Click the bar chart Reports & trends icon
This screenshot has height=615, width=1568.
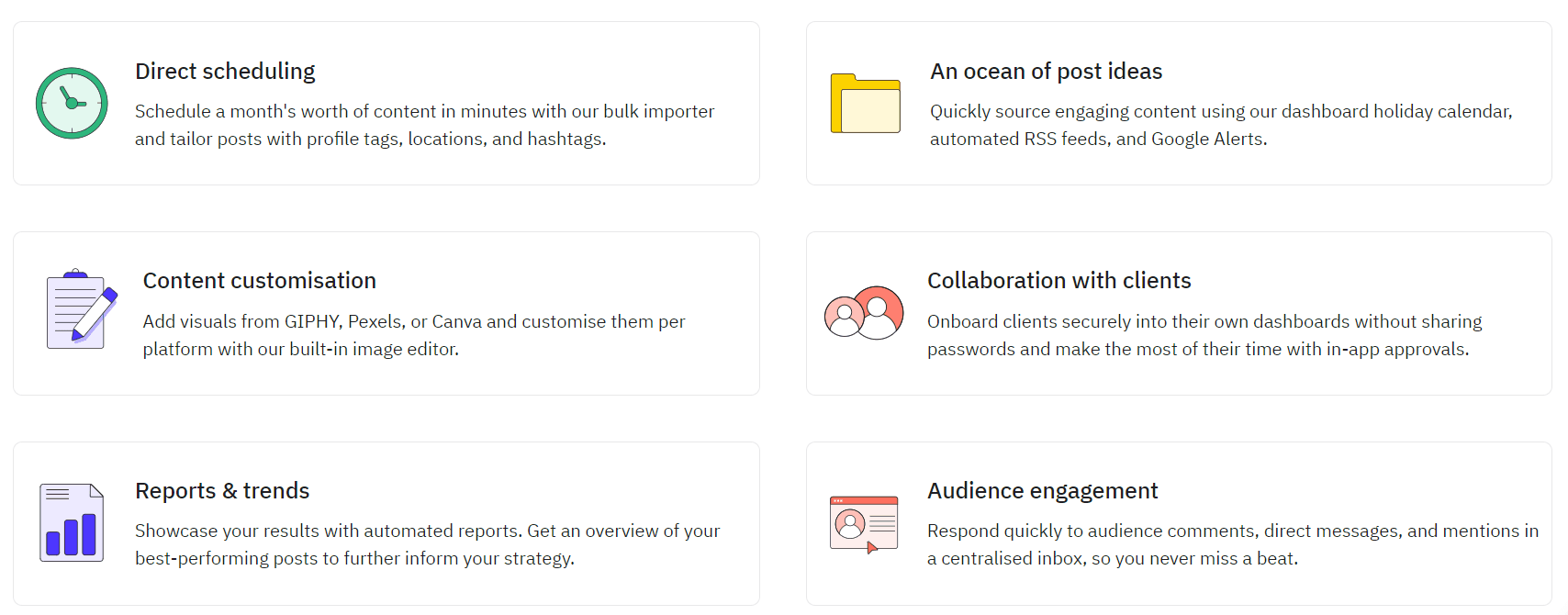(72, 522)
